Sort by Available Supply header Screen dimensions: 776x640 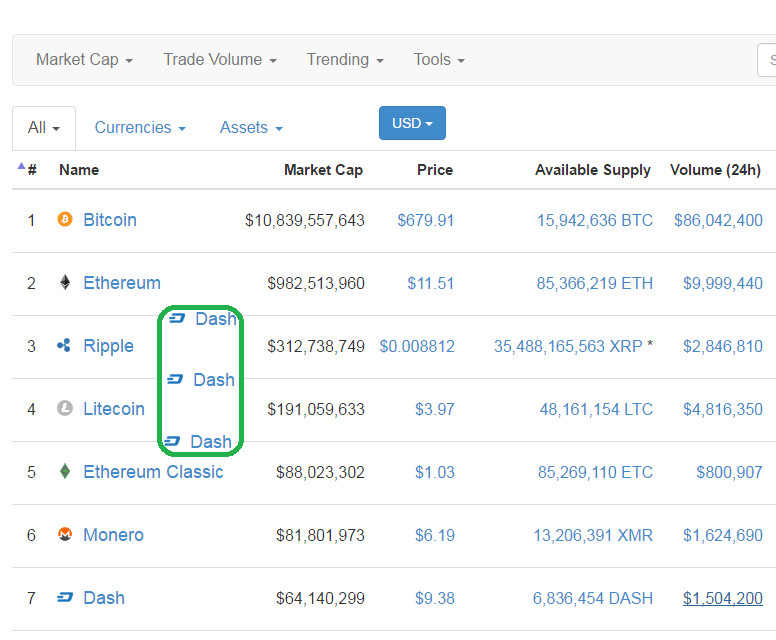(593, 170)
